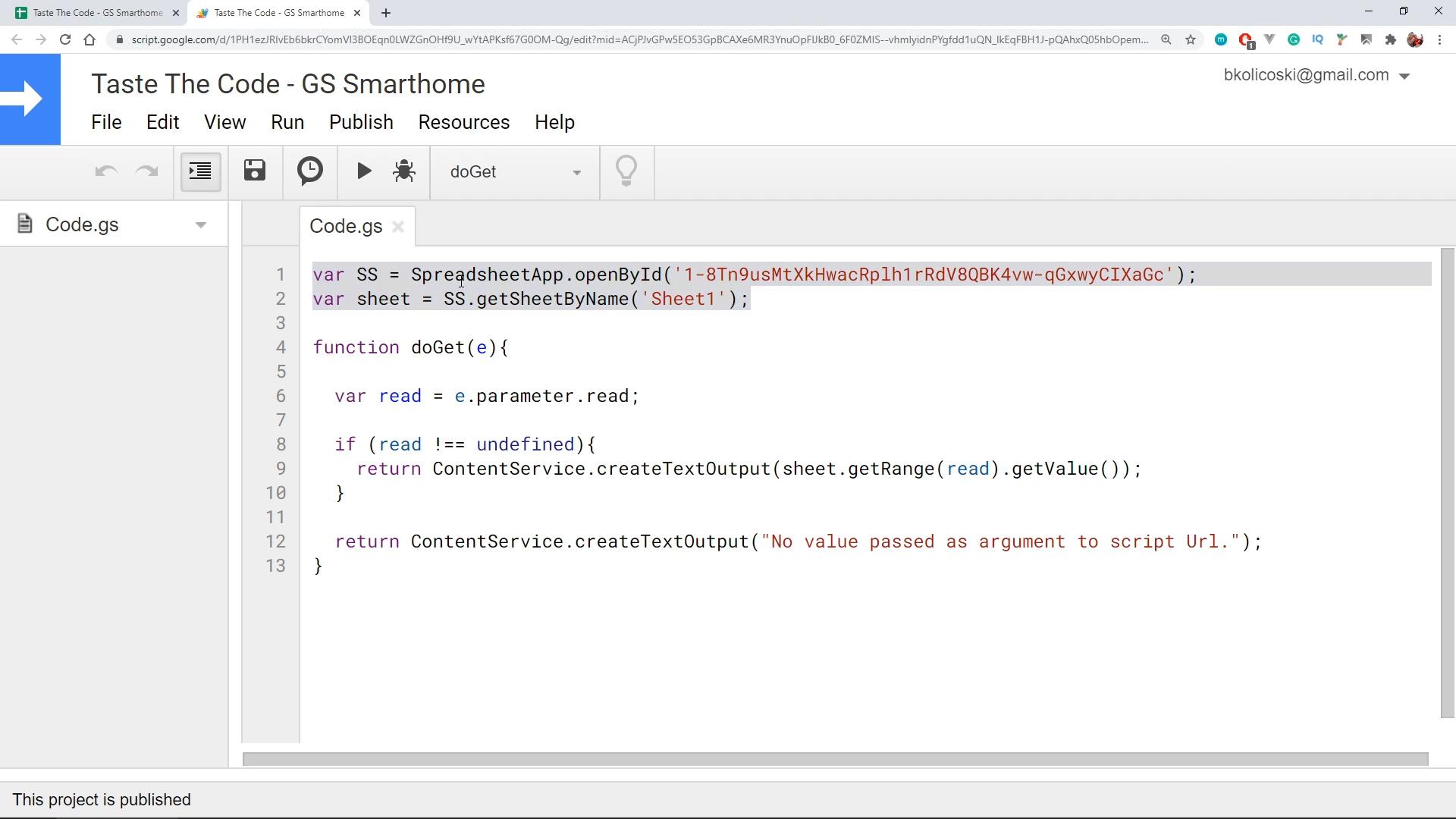Click the teal circular 'm' extension icon
The height and width of the screenshot is (819, 1456).
(x=1221, y=39)
